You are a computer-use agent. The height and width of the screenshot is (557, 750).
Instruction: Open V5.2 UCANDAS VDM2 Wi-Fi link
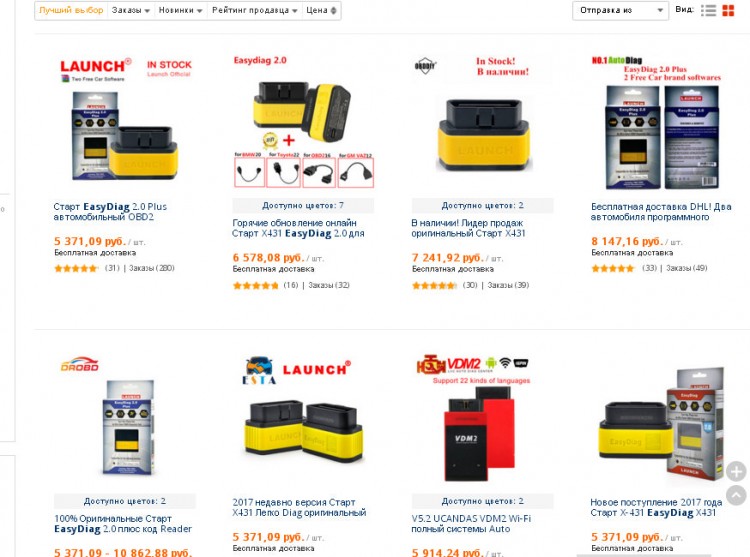point(471,524)
